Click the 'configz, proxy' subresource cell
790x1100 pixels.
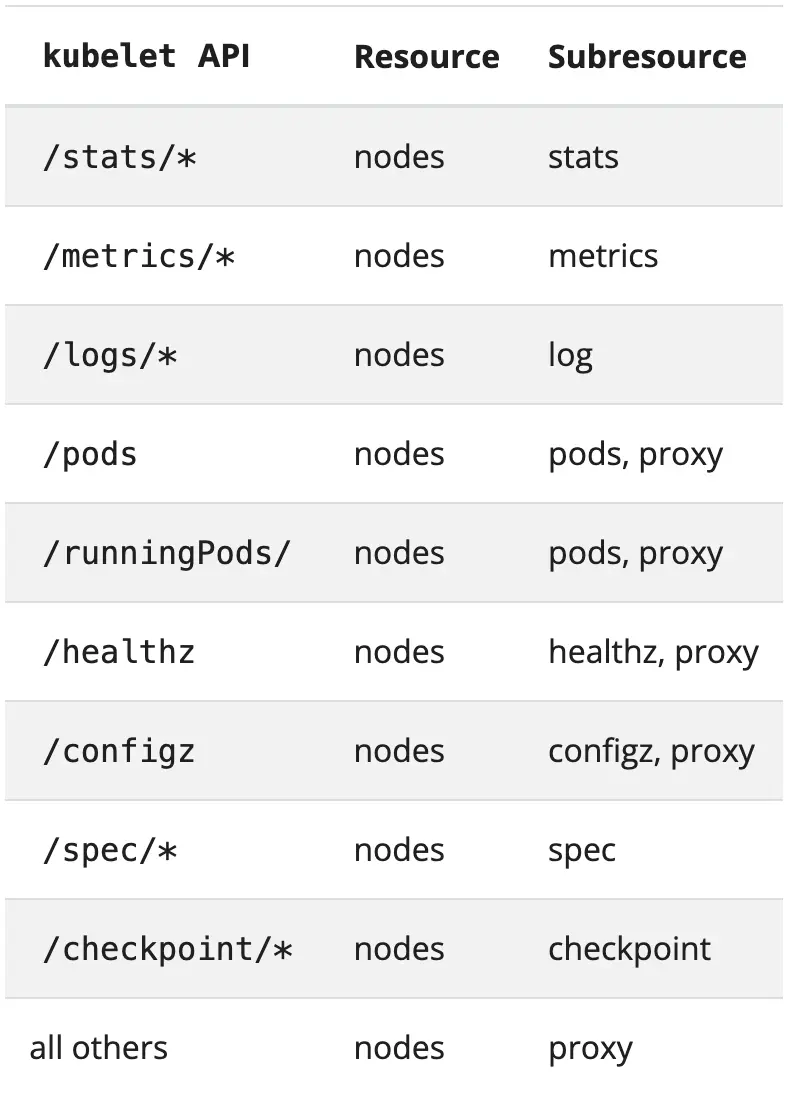point(651,752)
